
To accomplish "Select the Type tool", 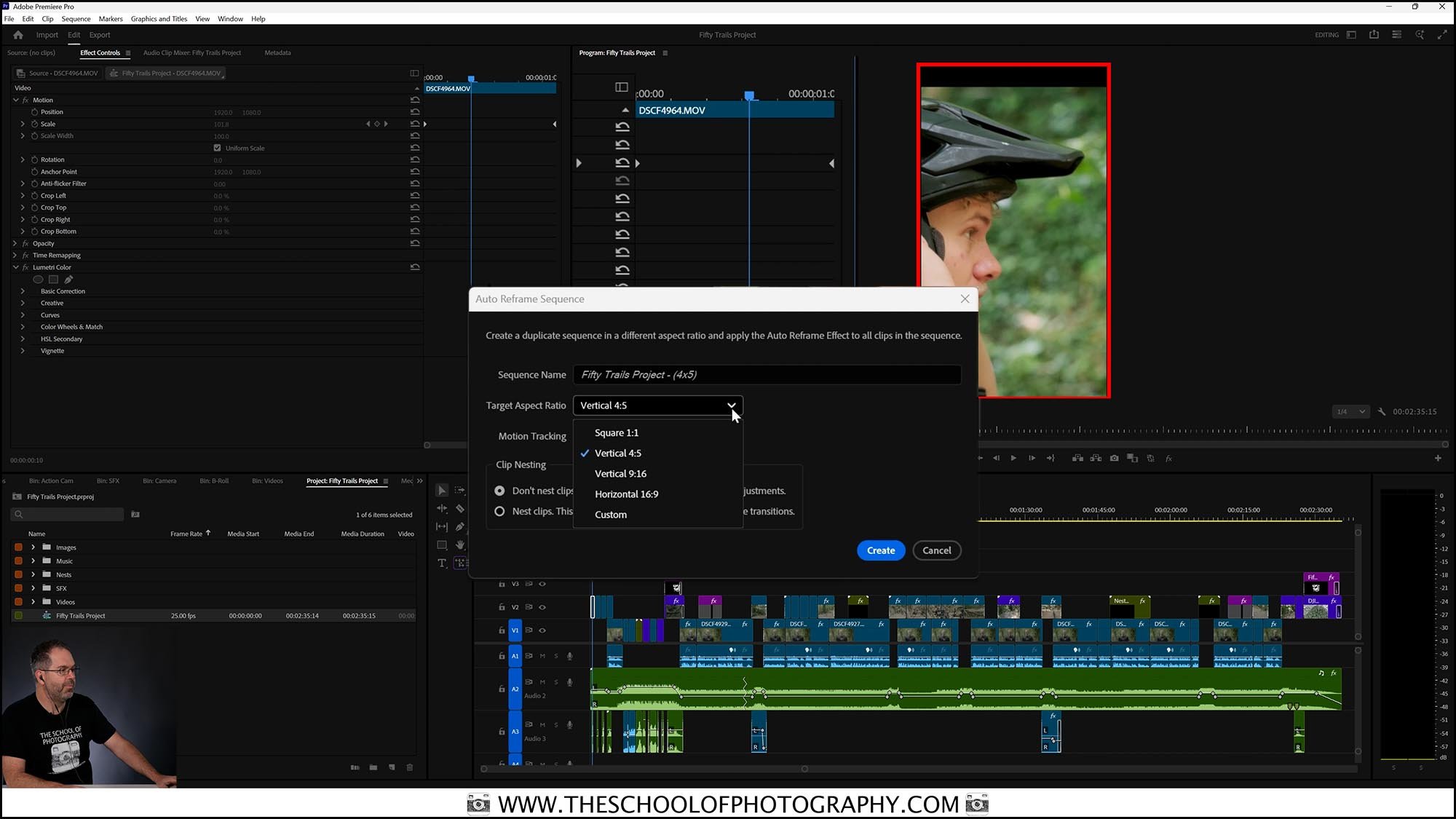I will click(442, 563).
